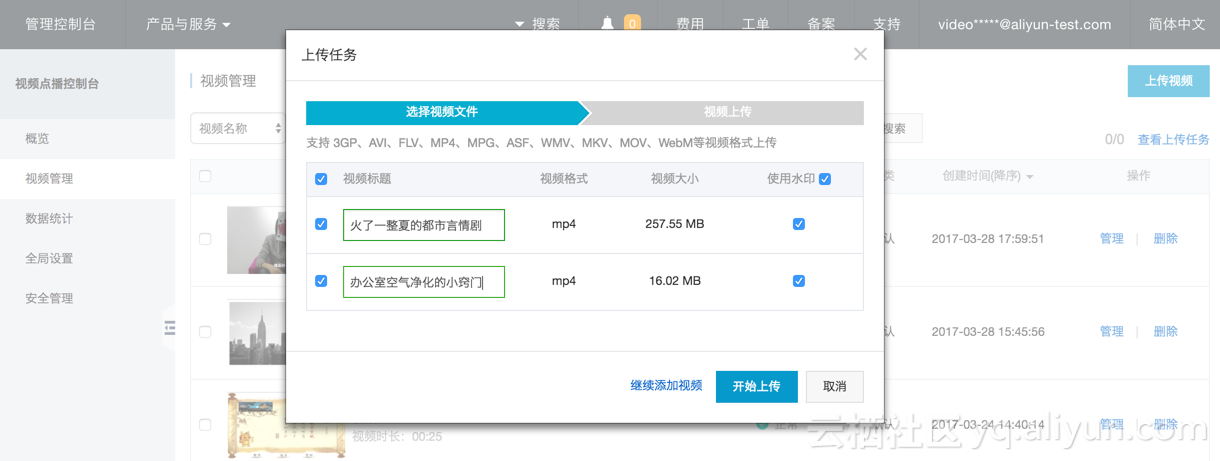Viewport: 1220px width, 461px height.
Task: Edit title field 火了一整夏的都市言情剧
Action: pos(424,225)
